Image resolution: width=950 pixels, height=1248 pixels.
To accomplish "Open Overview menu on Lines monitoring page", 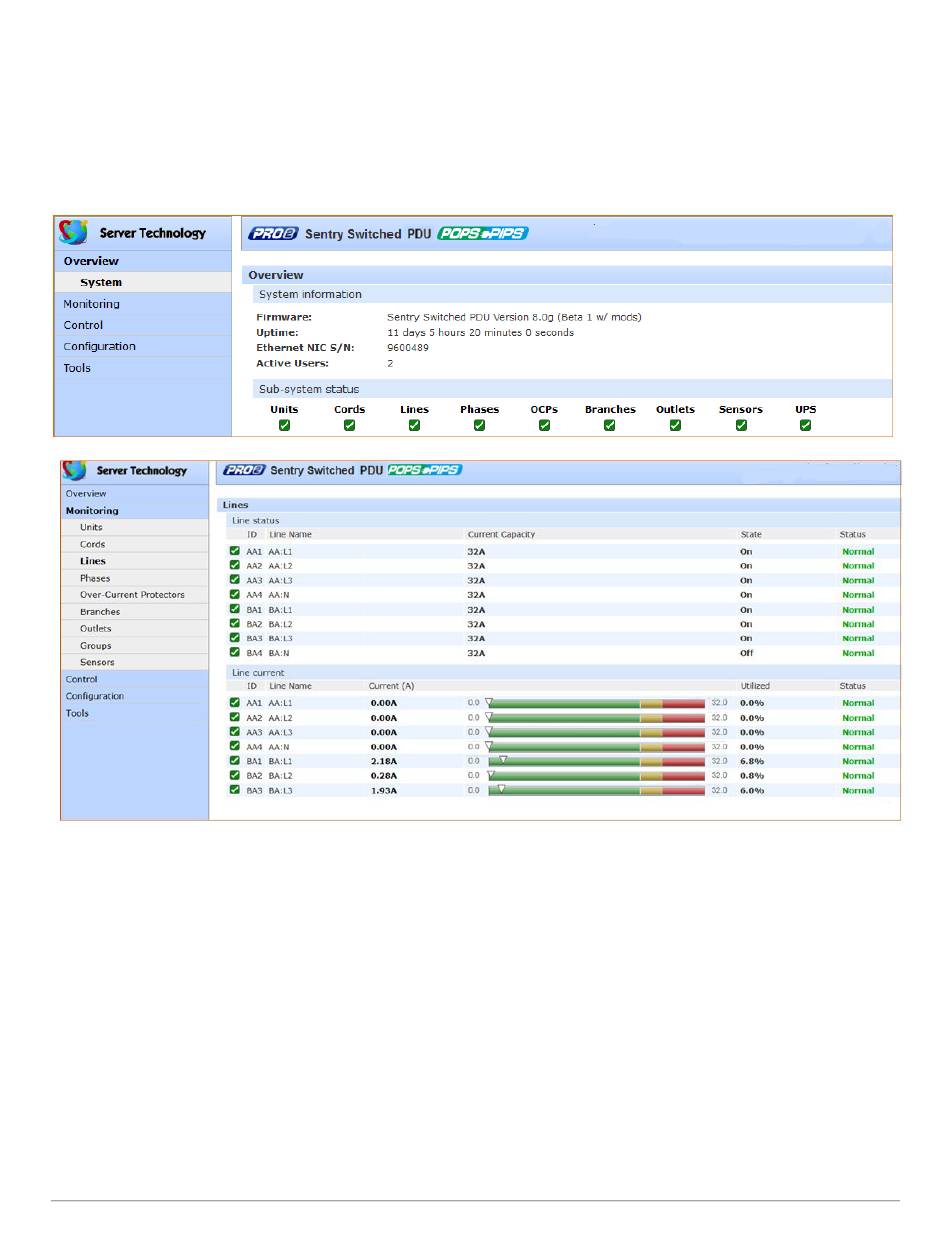I will (x=135, y=494).
